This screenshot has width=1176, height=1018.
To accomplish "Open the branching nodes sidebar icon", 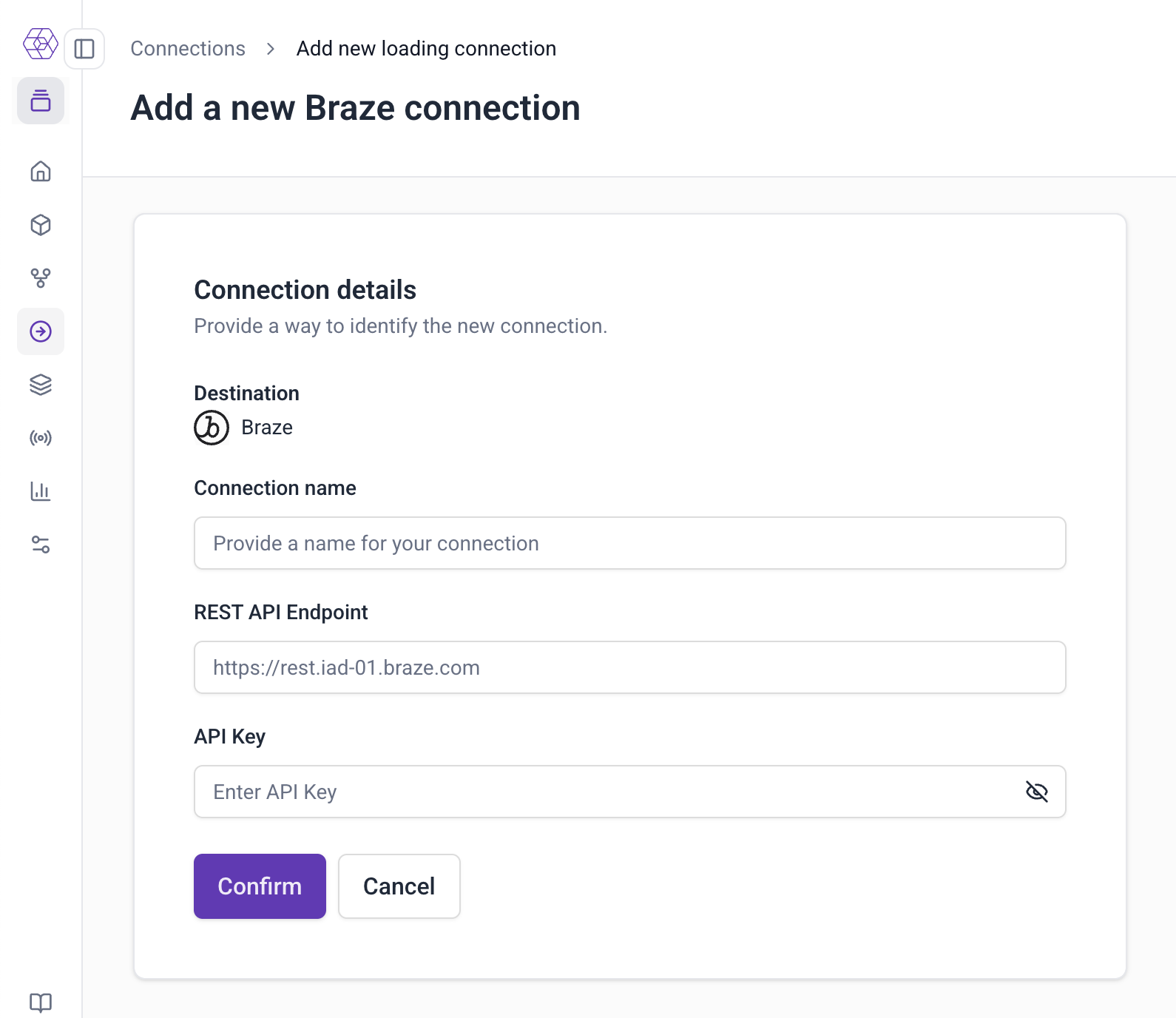I will tap(41, 278).
